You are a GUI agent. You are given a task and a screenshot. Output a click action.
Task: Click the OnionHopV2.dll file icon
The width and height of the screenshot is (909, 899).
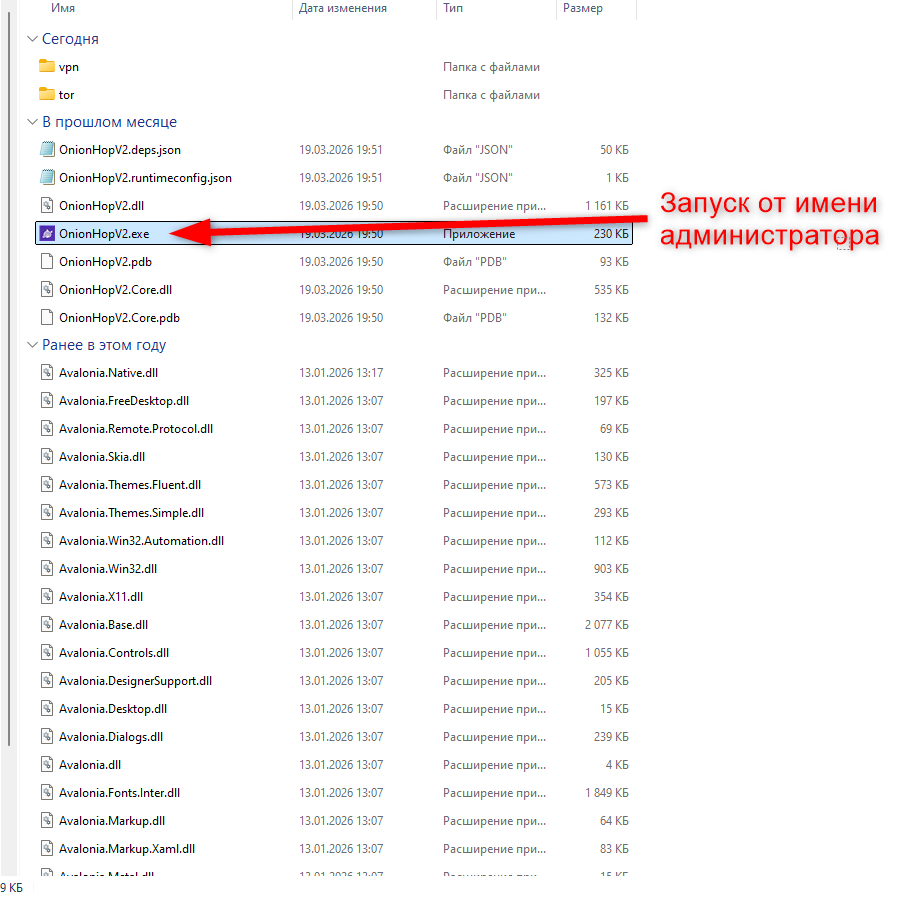[47, 206]
